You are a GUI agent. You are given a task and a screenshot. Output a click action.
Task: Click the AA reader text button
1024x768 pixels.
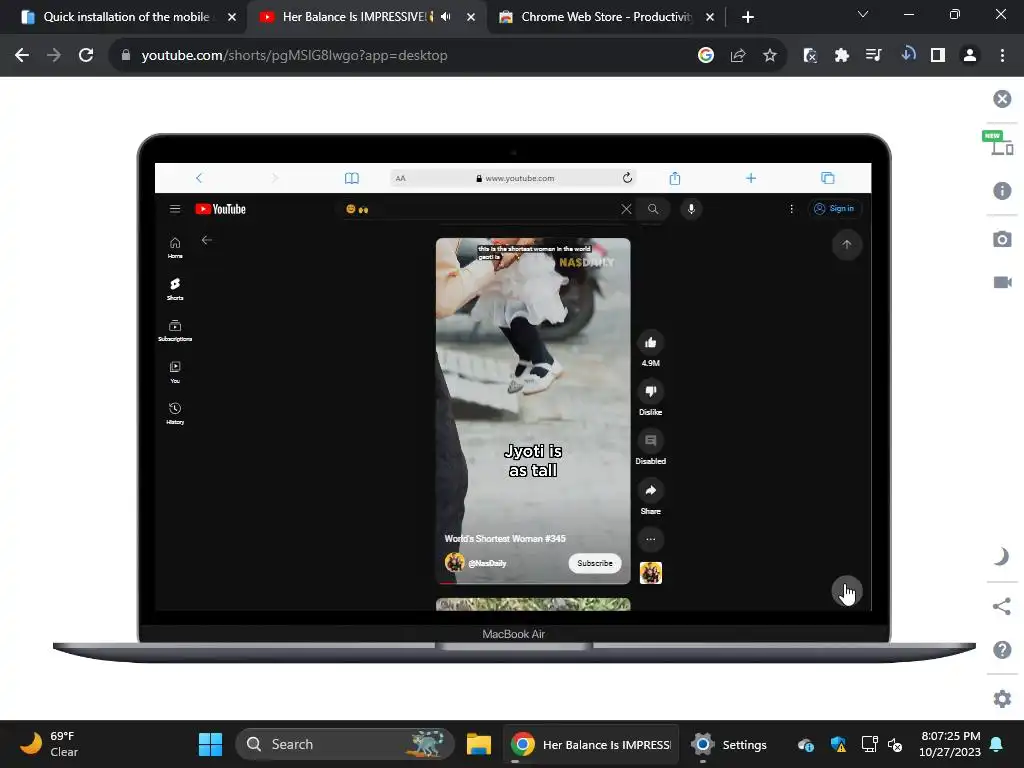pos(400,178)
